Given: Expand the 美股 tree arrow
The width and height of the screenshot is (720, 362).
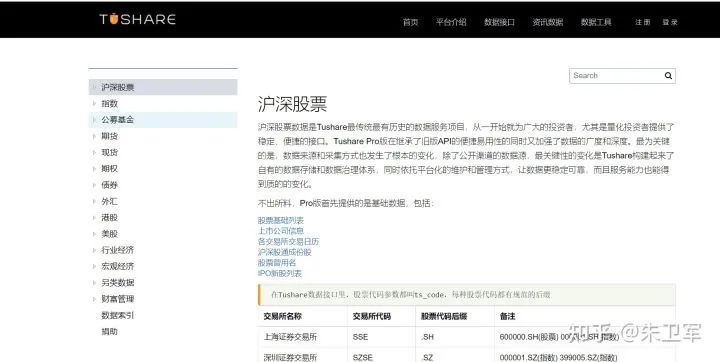Looking at the screenshot, I should 95,234.
